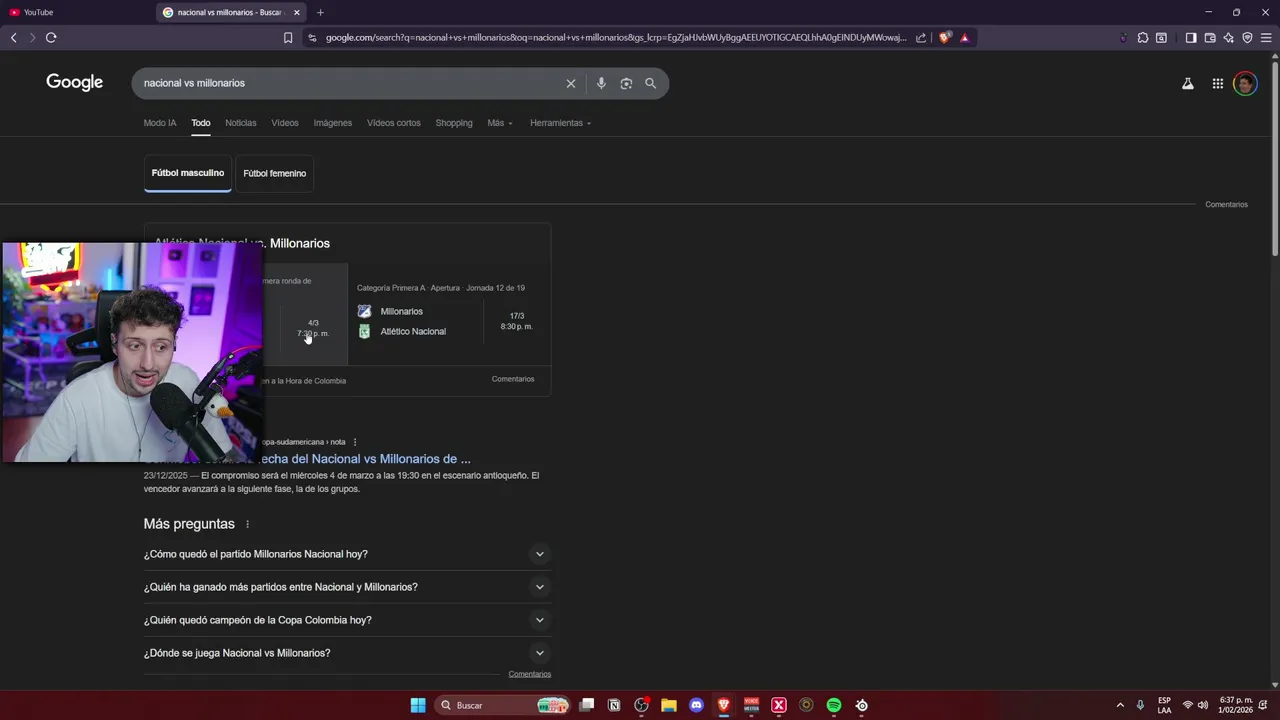Open Comentarios link in the match card

click(513, 379)
